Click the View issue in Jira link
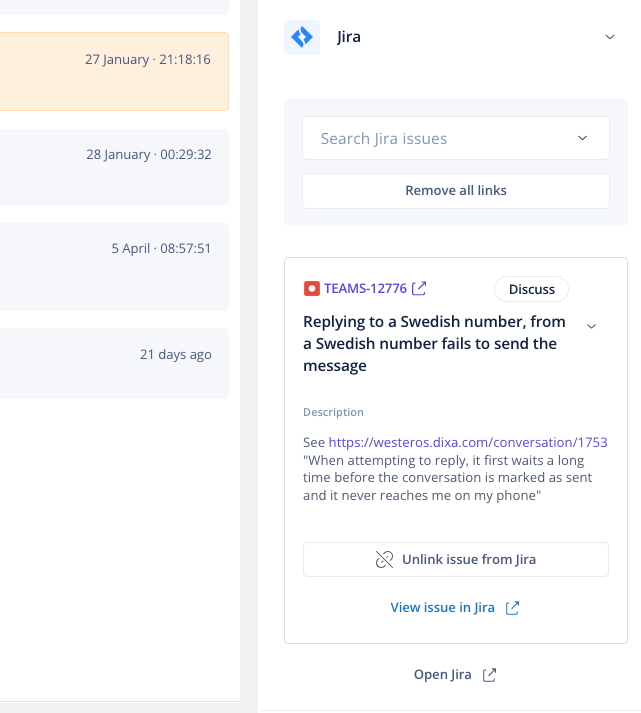 (442, 608)
